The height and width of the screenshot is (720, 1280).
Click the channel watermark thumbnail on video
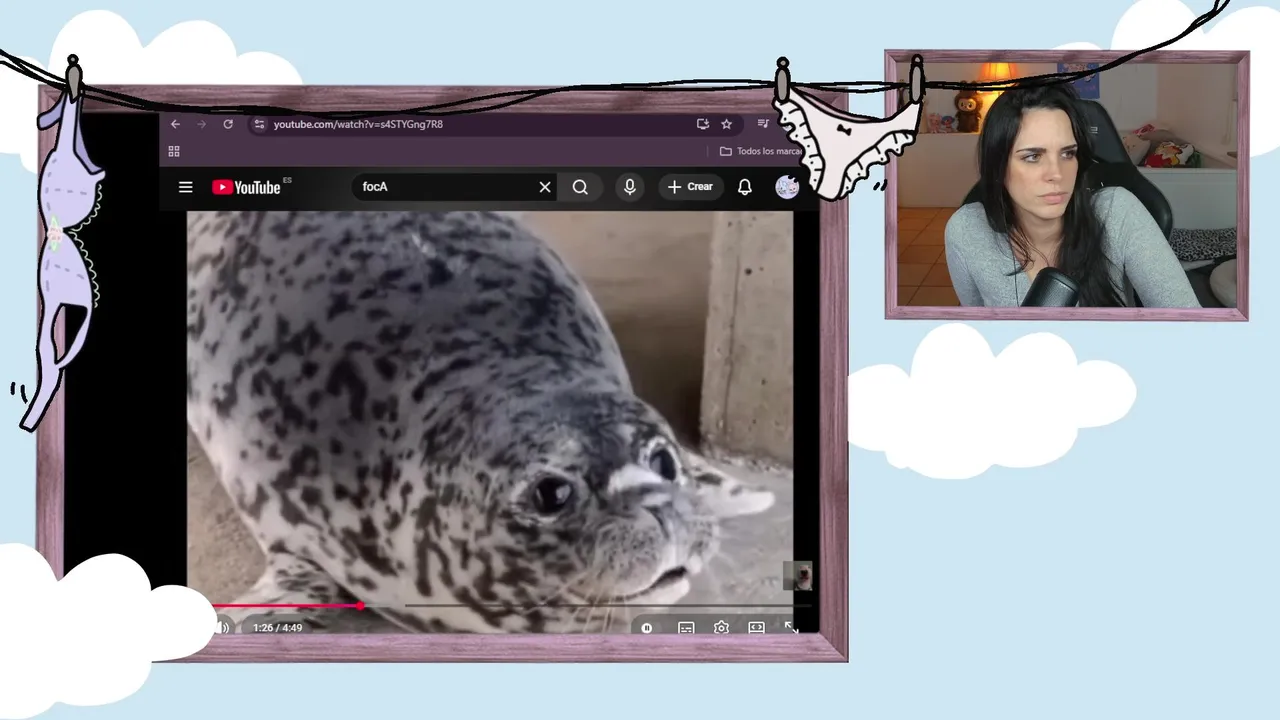point(797,576)
